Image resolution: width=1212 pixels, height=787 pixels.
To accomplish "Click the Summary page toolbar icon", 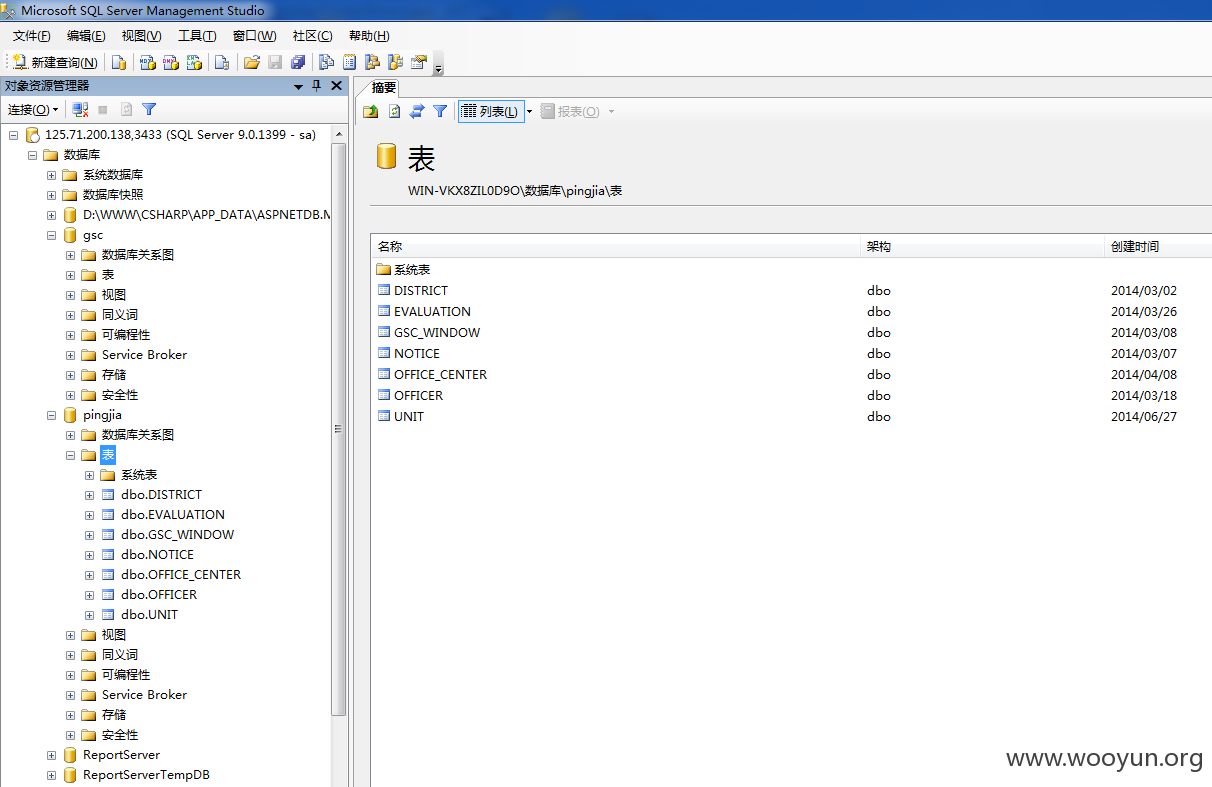I will coord(350,62).
